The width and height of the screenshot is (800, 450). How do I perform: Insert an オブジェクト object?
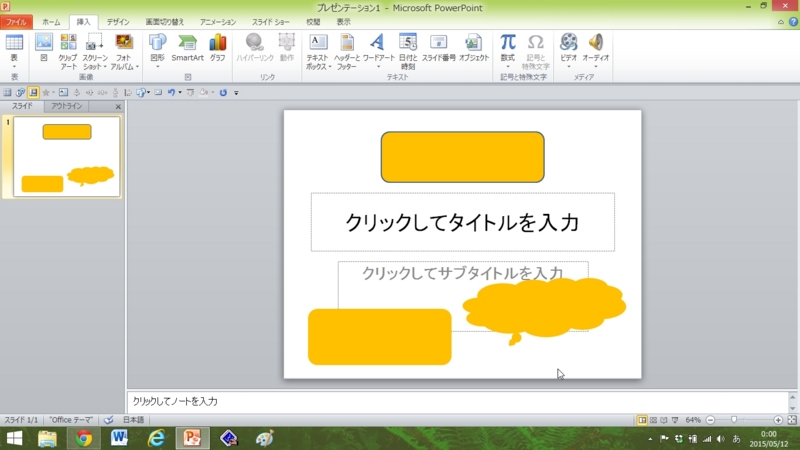point(473,48)
